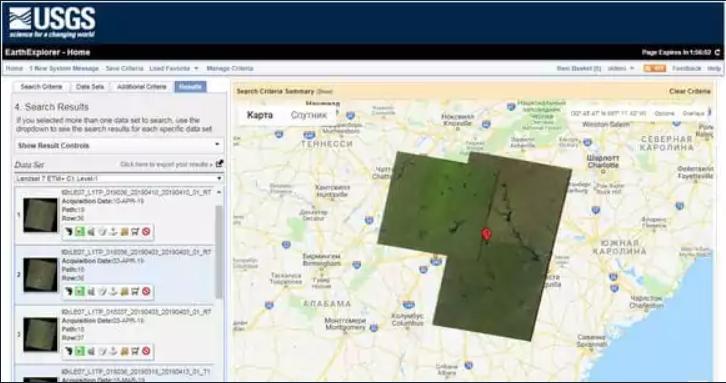
Task: Open the 1 New System Message link
Action: pyautogui.click(x=64, y=68)
